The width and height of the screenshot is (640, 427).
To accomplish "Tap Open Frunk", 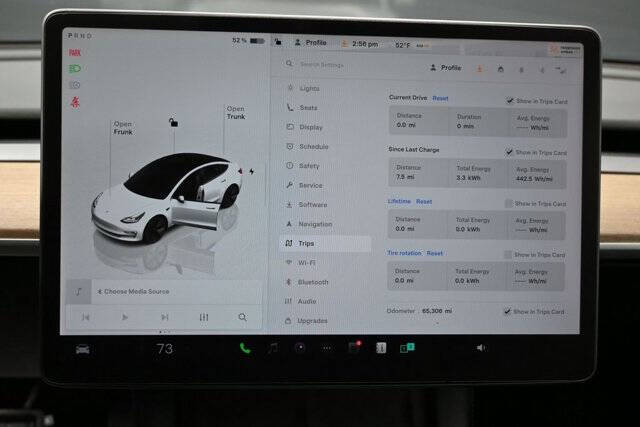I will tap(123, 128).
